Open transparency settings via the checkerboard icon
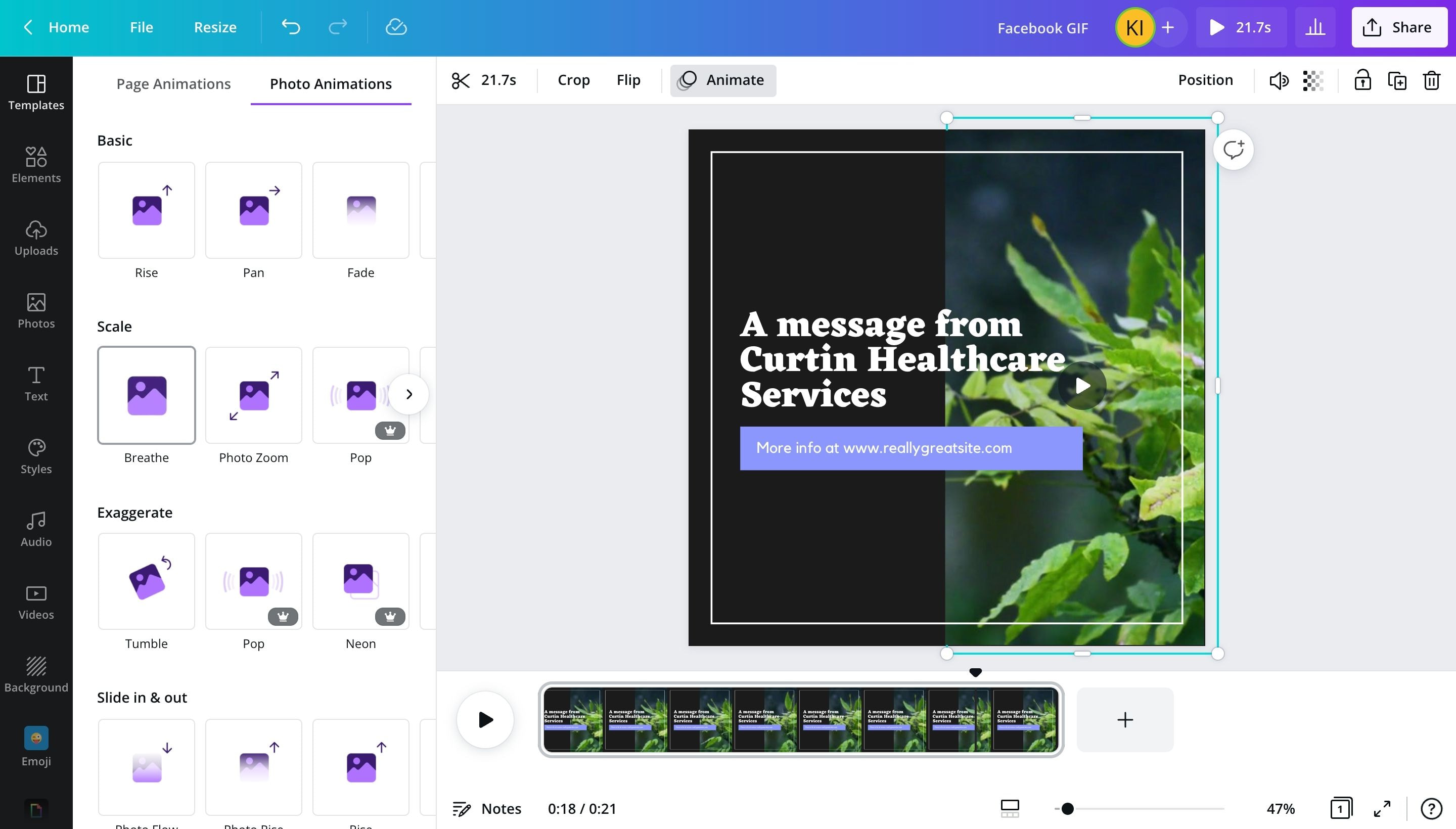The image size is (1456, 829). pyautogui.click(x=1313, y=80)
